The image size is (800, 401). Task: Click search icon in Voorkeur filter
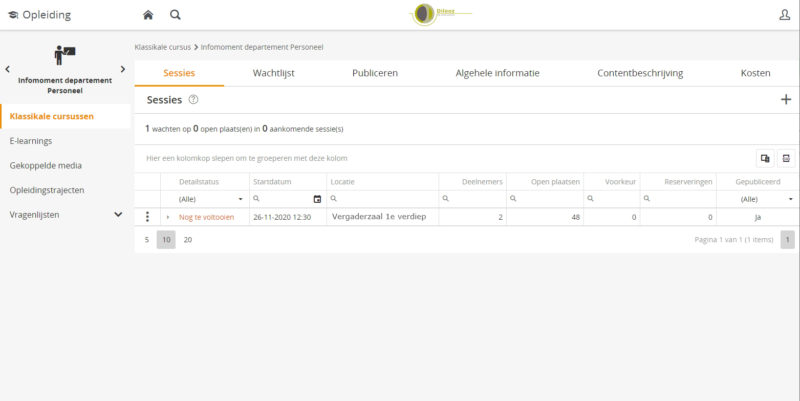(590, 198)
